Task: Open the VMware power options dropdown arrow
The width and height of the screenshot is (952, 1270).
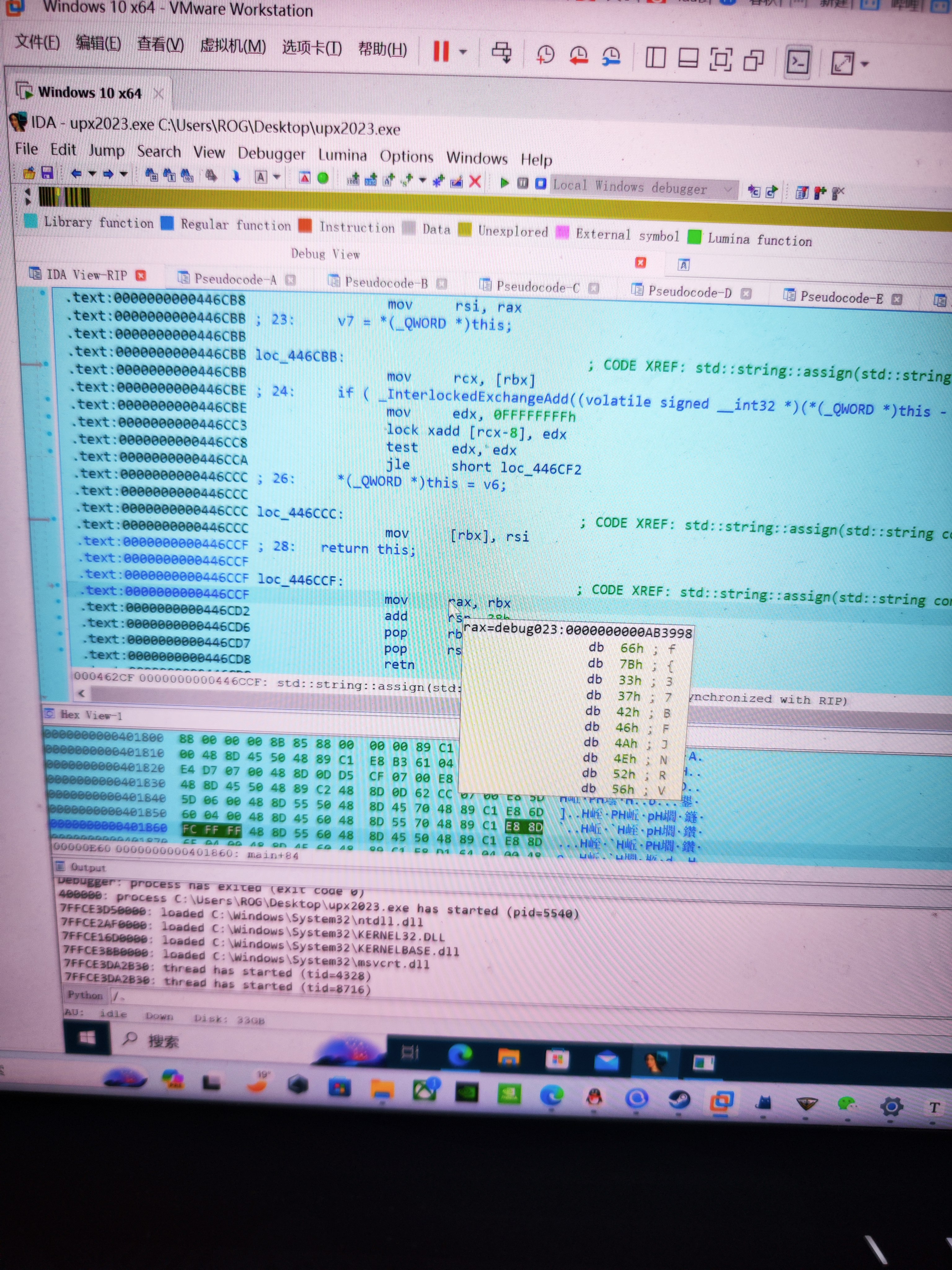Action: click(x=462, y=52)
